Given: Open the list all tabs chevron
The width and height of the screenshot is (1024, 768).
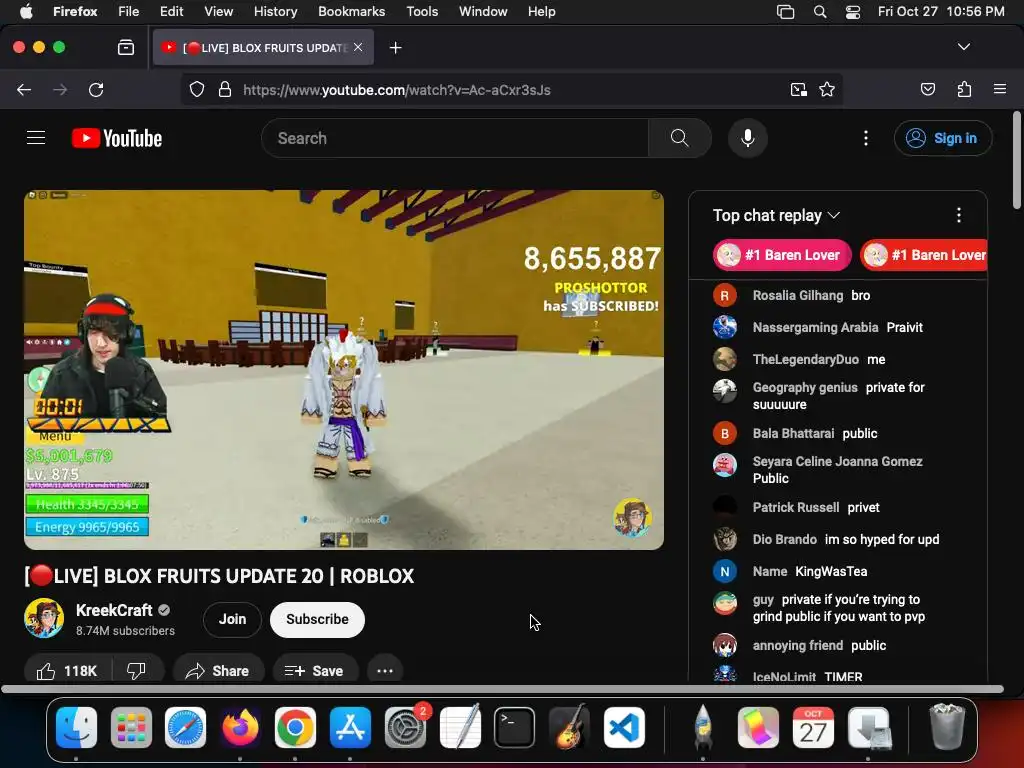Looking at the screenshot, I should coord(963,47).
